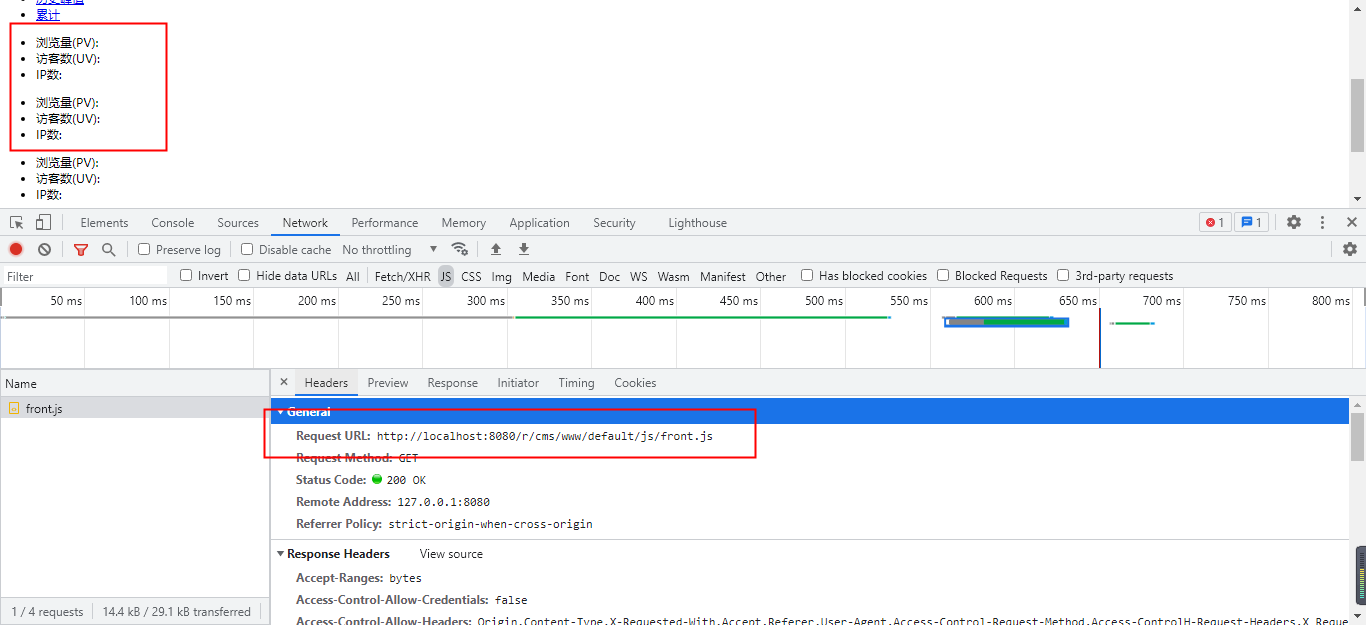1366x625 pixels.
Task: Filter requests by Manifest type
Action: click(x=723, y=276)
